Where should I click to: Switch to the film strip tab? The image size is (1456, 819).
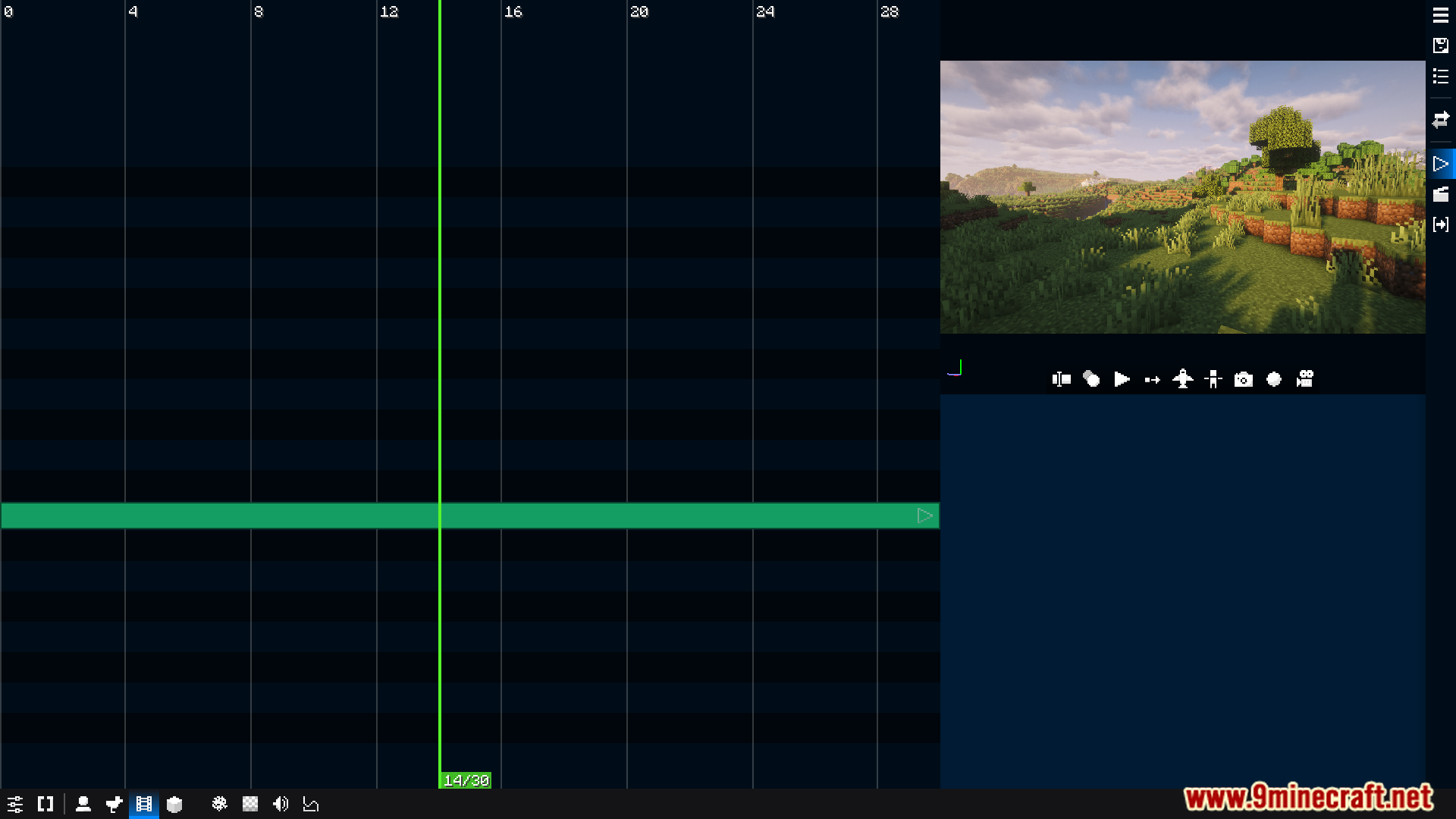pyautogui.click(x=143, y=804)
